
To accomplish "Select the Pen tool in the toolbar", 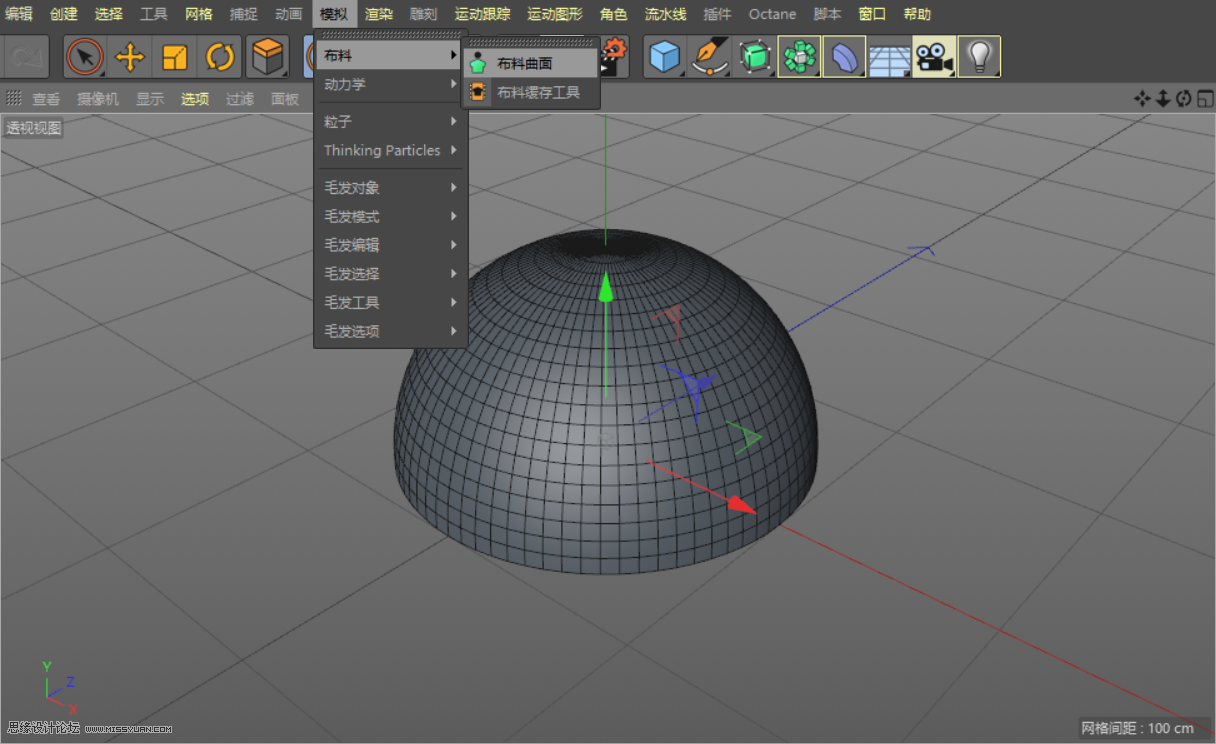I will 710,57.
